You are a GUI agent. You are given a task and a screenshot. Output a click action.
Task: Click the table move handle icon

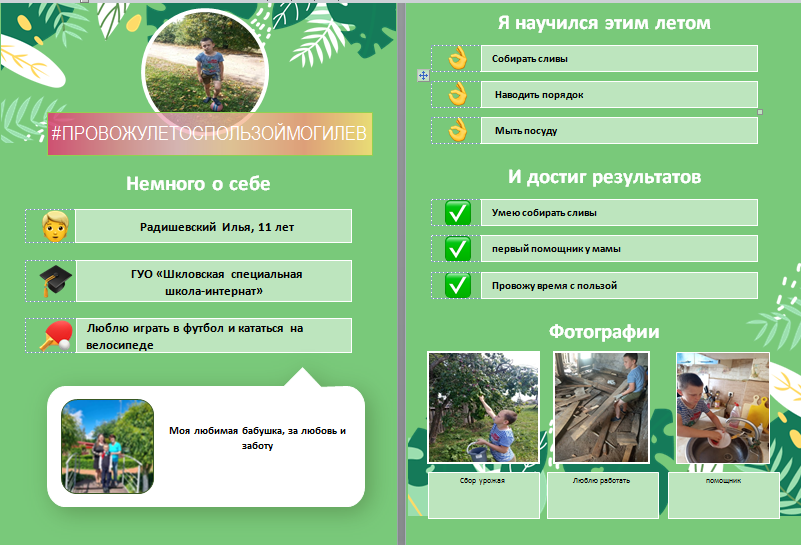[423, 76]
